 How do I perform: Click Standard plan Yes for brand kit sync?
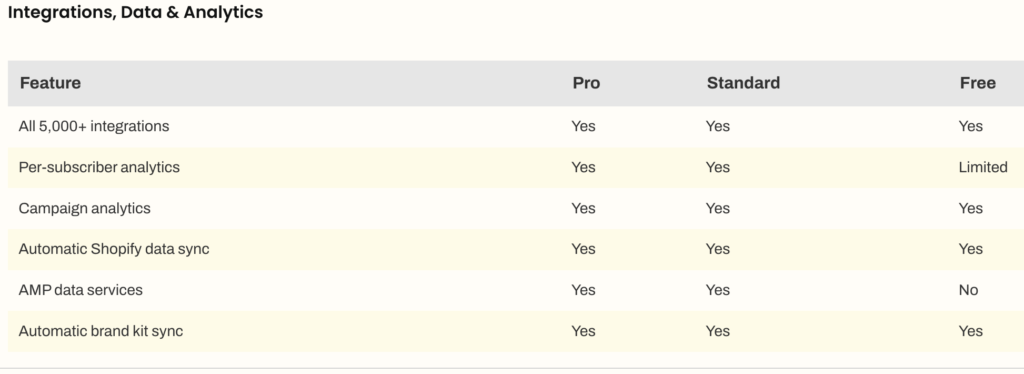718,331
